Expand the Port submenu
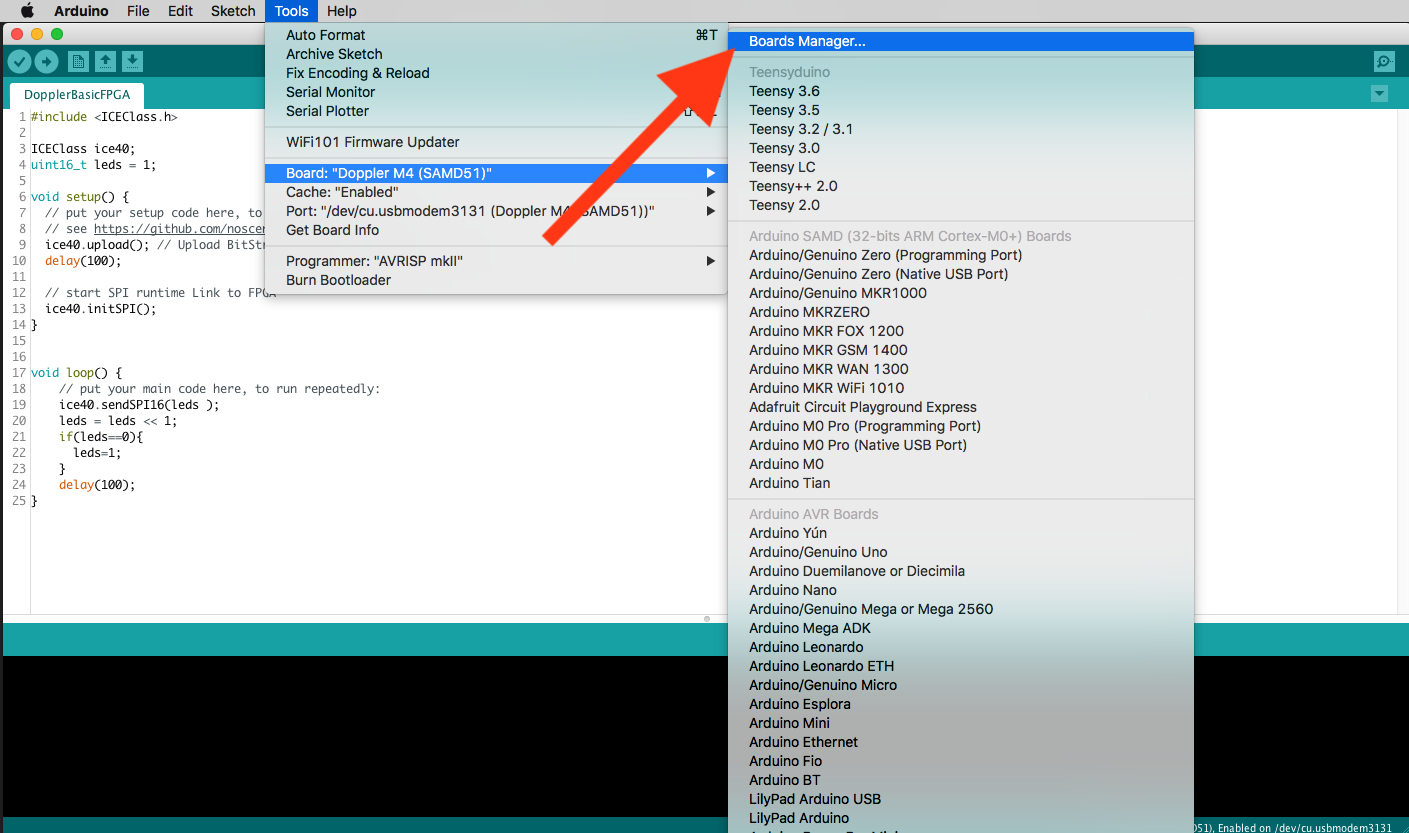This screenshot has width=1409, height=833. point(496,211)
